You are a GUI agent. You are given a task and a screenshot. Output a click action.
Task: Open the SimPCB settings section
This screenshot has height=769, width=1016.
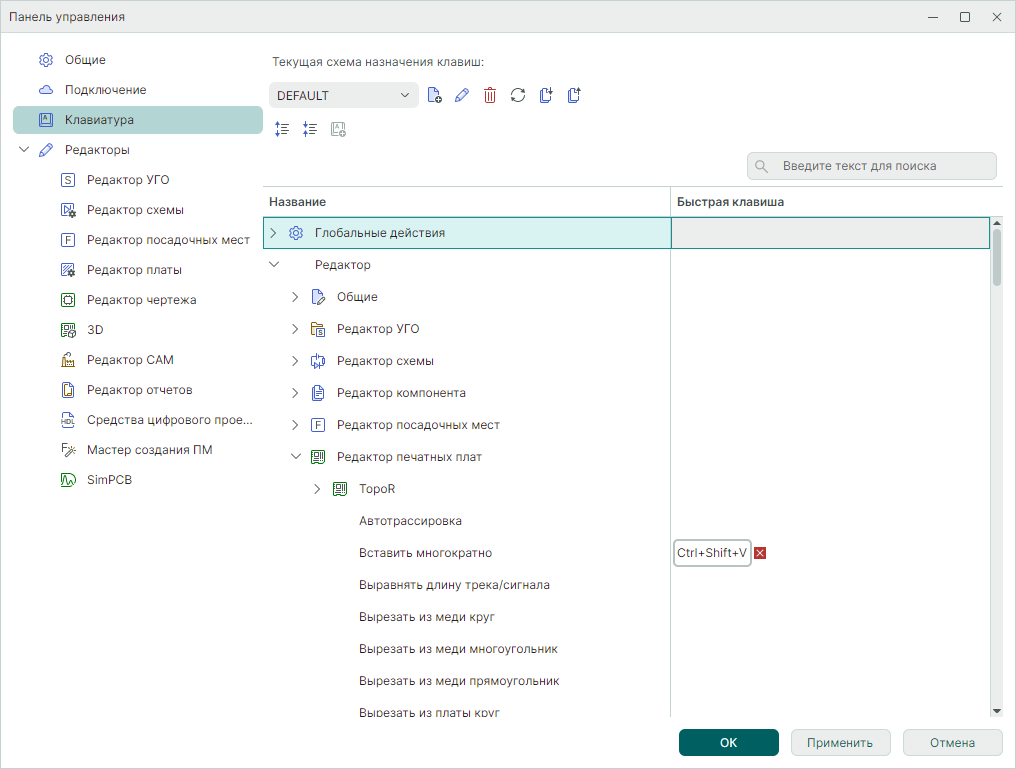click(109, 480)
